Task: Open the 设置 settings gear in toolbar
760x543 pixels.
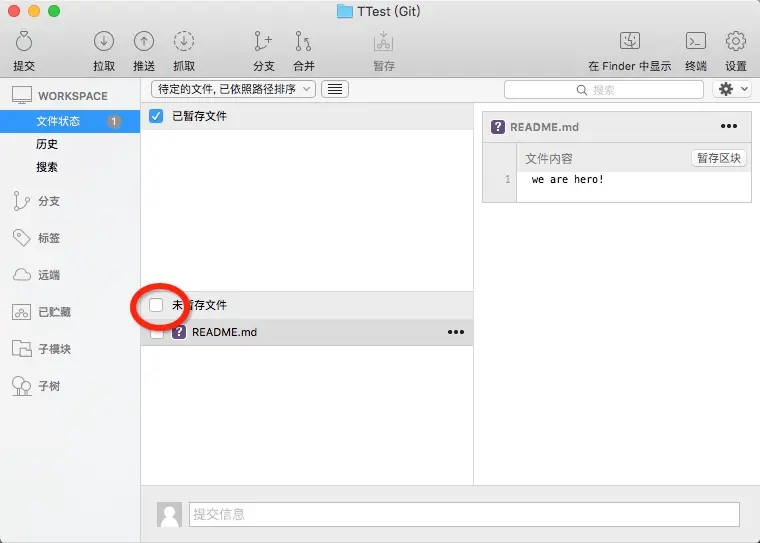Action: pyautogui.click(x=736, y=41)
